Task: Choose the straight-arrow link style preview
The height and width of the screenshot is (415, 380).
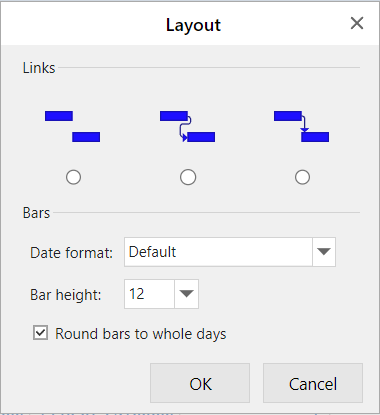Action: pos(301,126)
